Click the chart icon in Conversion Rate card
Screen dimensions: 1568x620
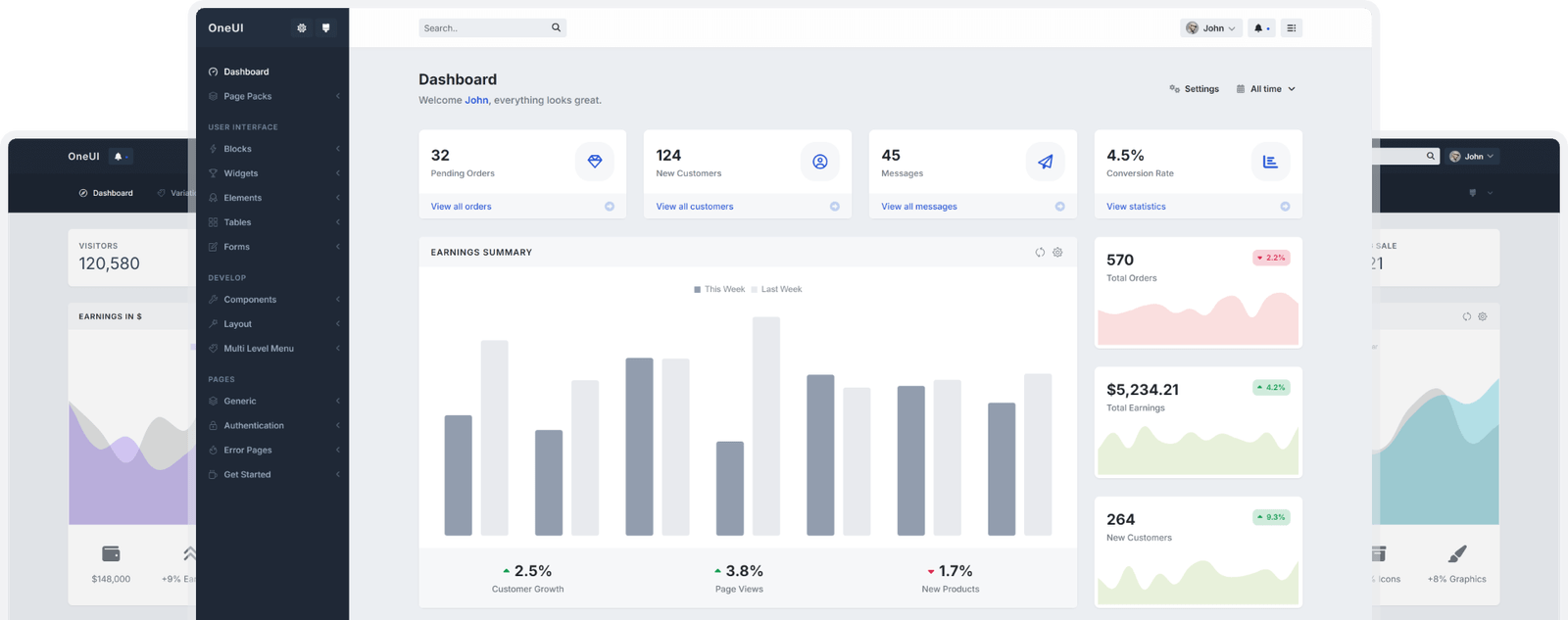tap(1270, 162)
